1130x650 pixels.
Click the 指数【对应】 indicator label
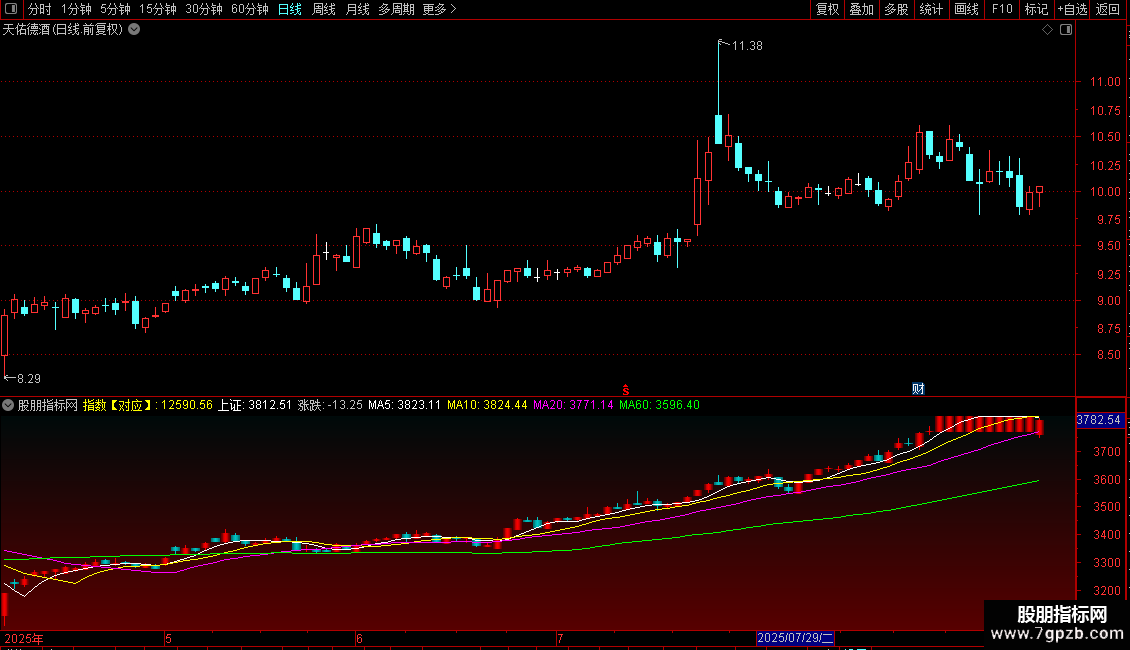(x=117, y=405)
